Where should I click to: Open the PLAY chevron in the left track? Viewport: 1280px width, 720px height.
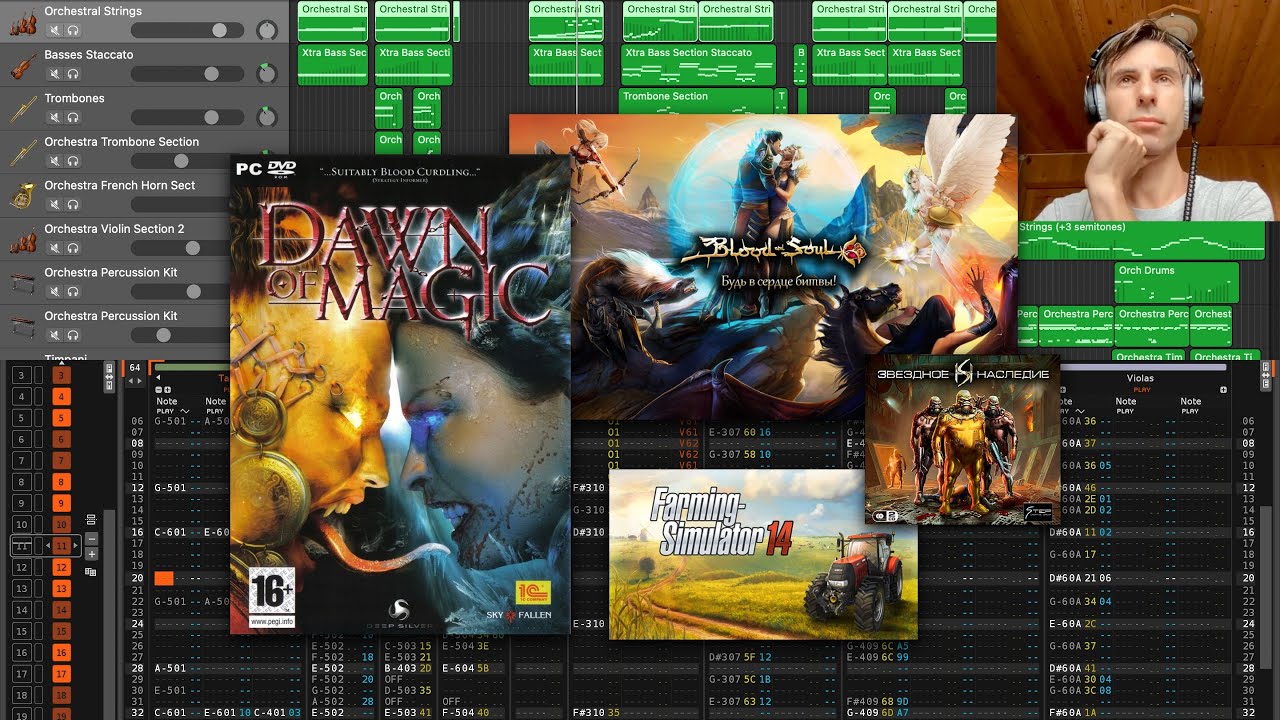point(185,411)
